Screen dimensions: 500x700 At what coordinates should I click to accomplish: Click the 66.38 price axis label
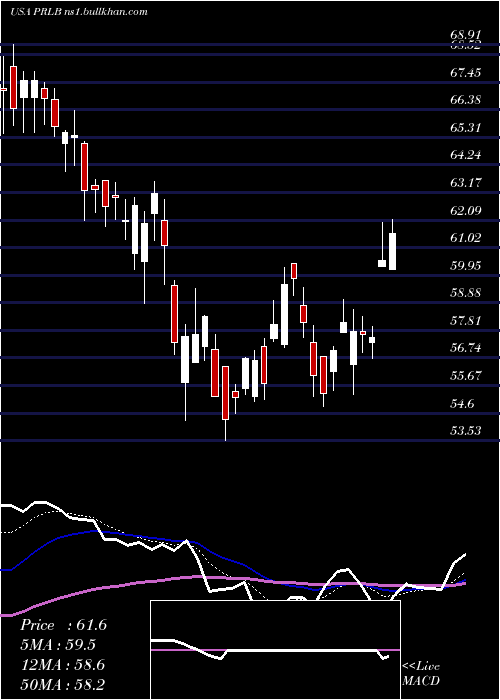(467, 100)
